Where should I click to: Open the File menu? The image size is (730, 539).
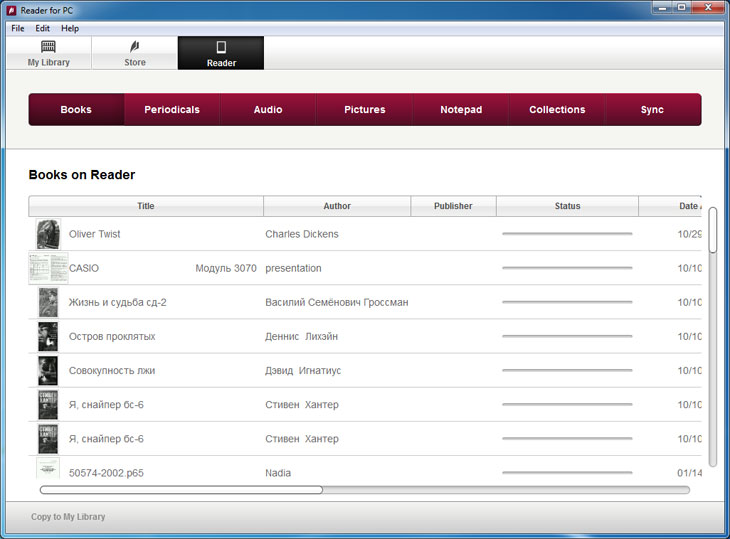point(18,28)
